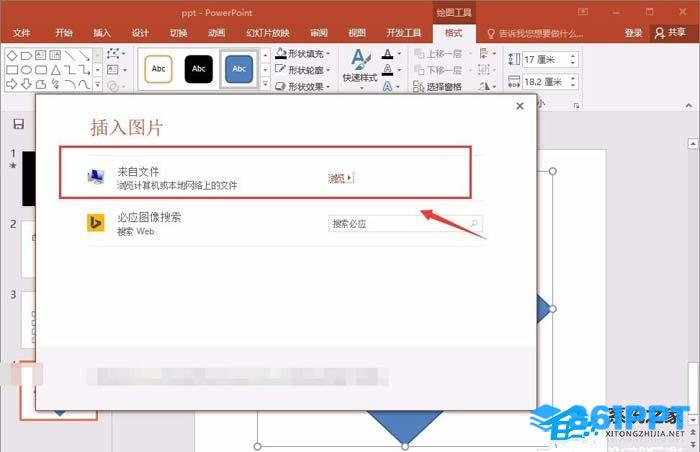Choose the elbow connector shape
This screenshot has width=700, height=452.
click(70, 70)
